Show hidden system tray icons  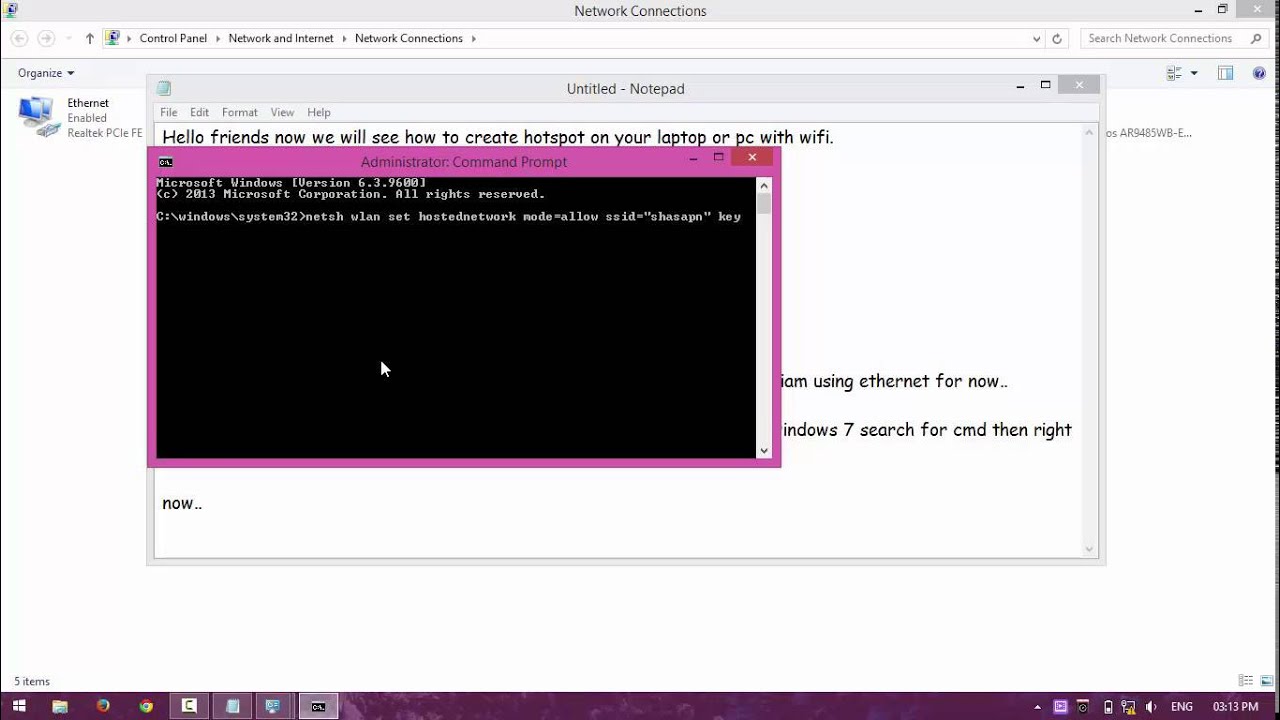(x=1039, y=707)
